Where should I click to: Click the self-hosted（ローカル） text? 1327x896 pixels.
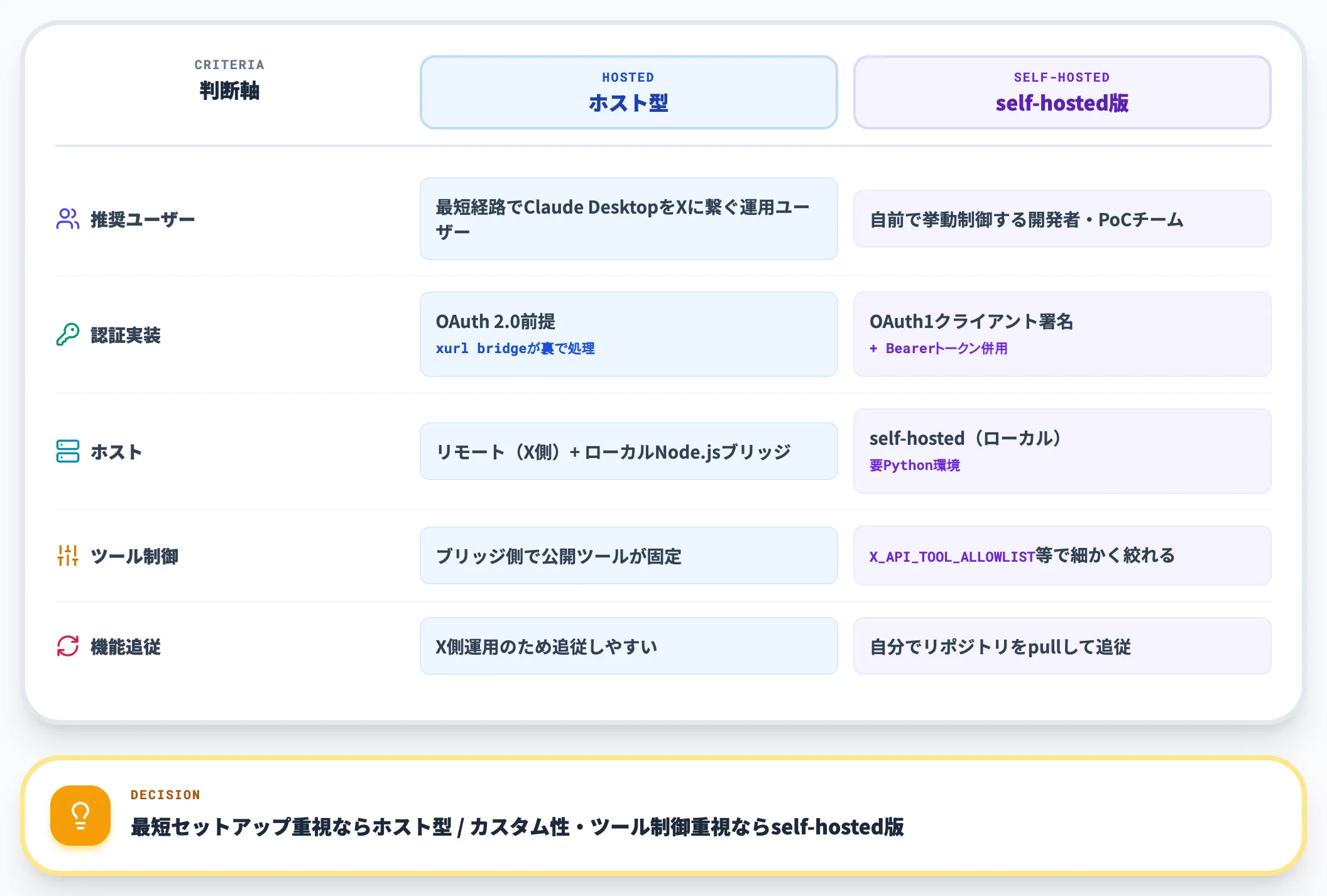click(x=968, y=438)
